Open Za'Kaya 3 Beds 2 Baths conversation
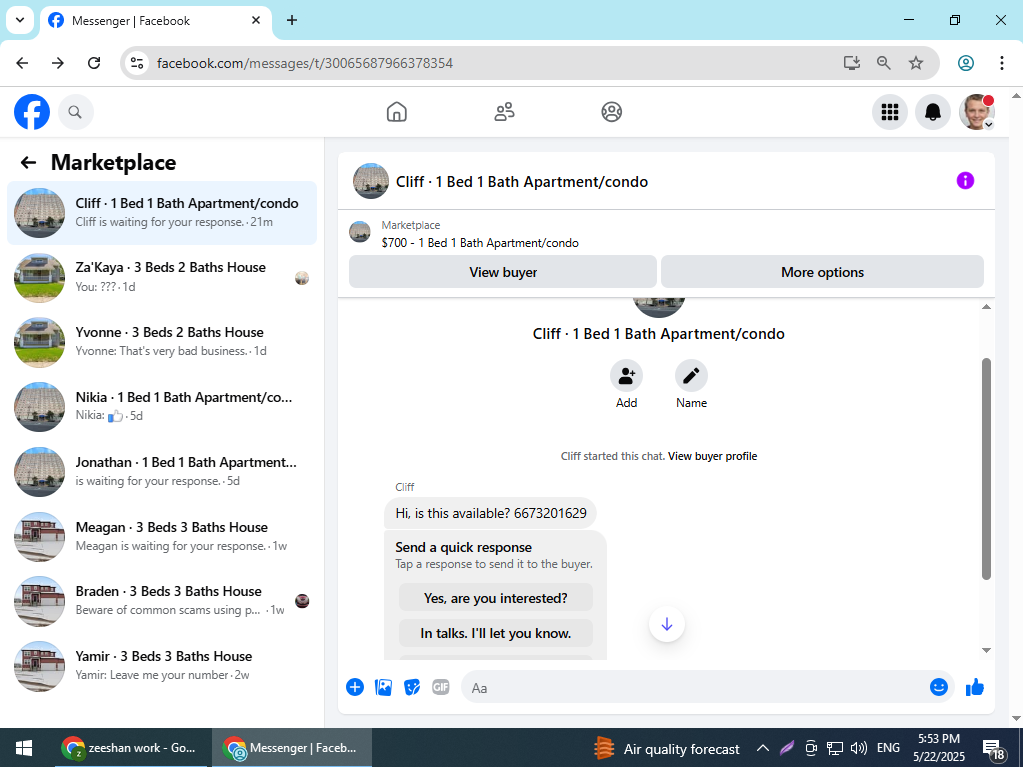 (162, 277)
